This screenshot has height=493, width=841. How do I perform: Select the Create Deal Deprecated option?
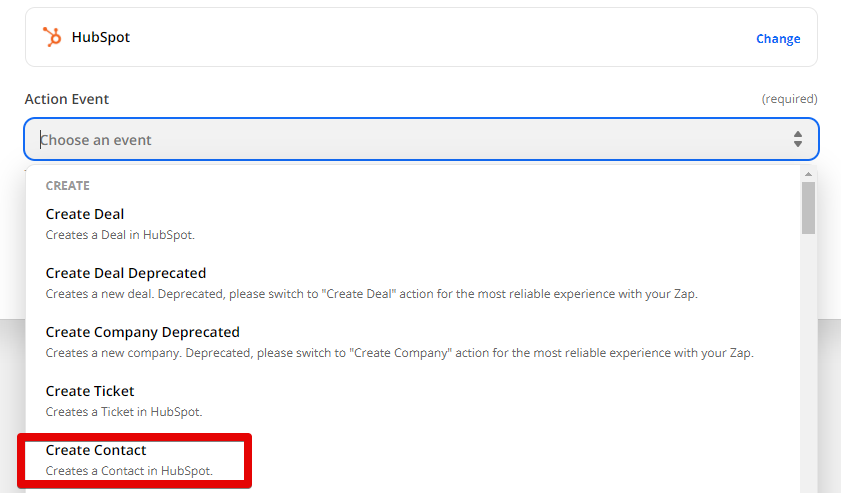pos(412,283)
